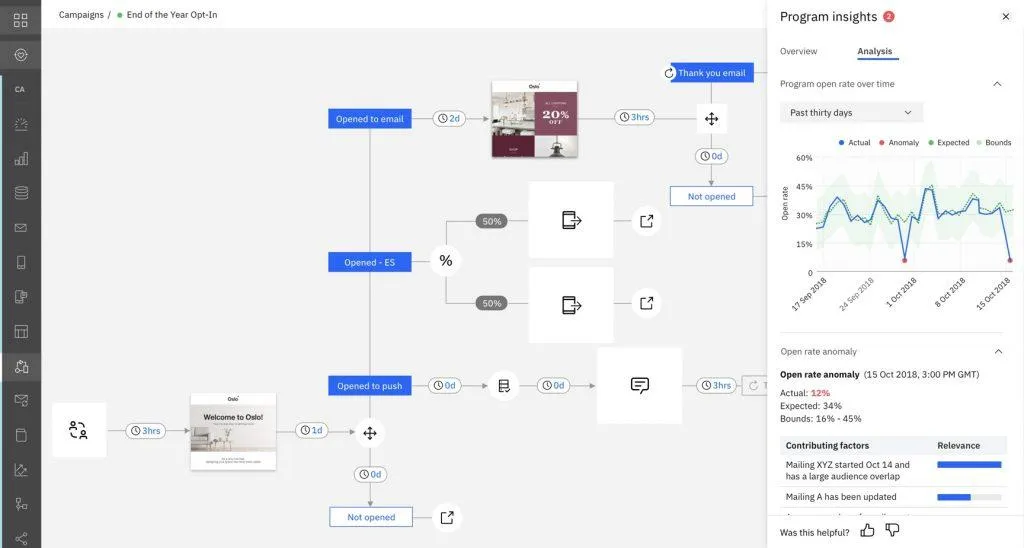The height and width of the screenshot is (548, 1024).
Task: Click the 15 Oct anomaly point on chart
Action: pos(1010,261)
